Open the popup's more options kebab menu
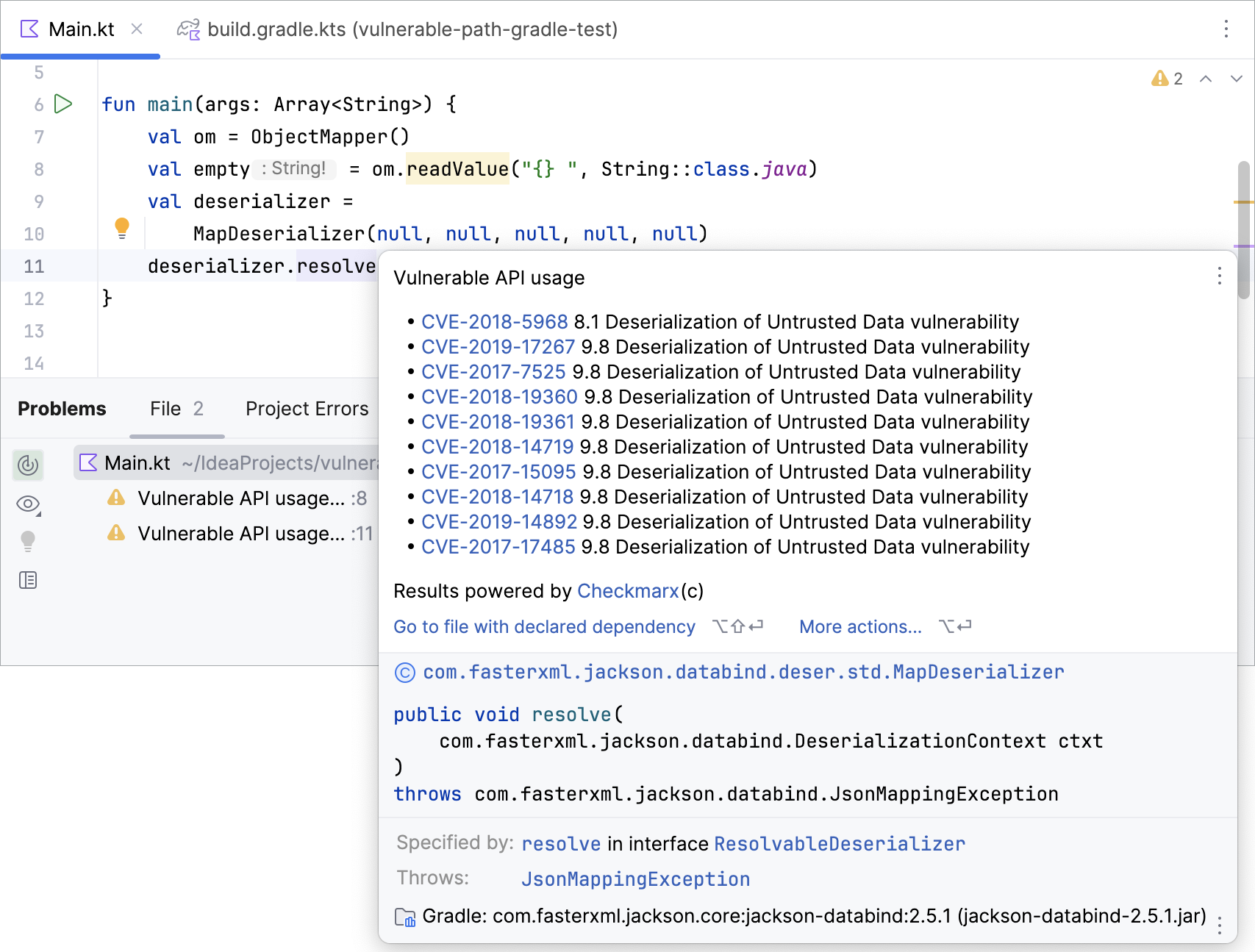 [1220, 276]
